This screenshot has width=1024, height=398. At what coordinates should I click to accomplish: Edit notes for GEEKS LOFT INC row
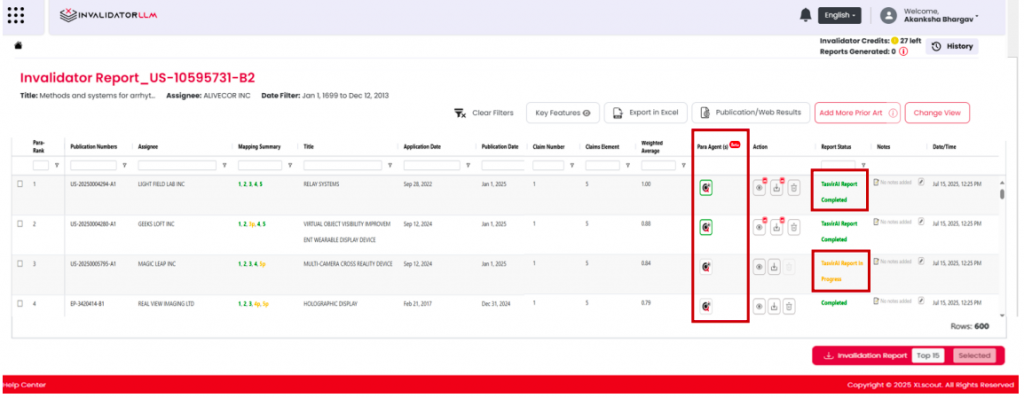click(921, 222)
